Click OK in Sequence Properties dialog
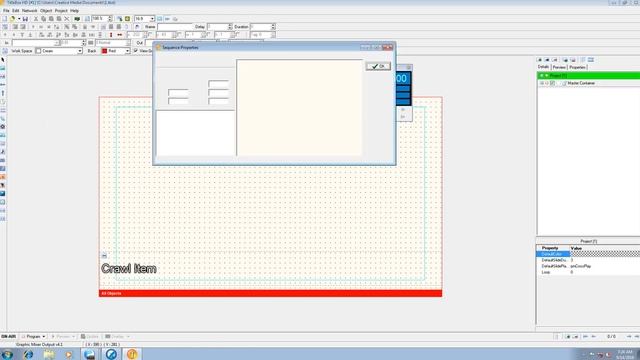Viewport: 640px width, 360px height. [378, 66]
